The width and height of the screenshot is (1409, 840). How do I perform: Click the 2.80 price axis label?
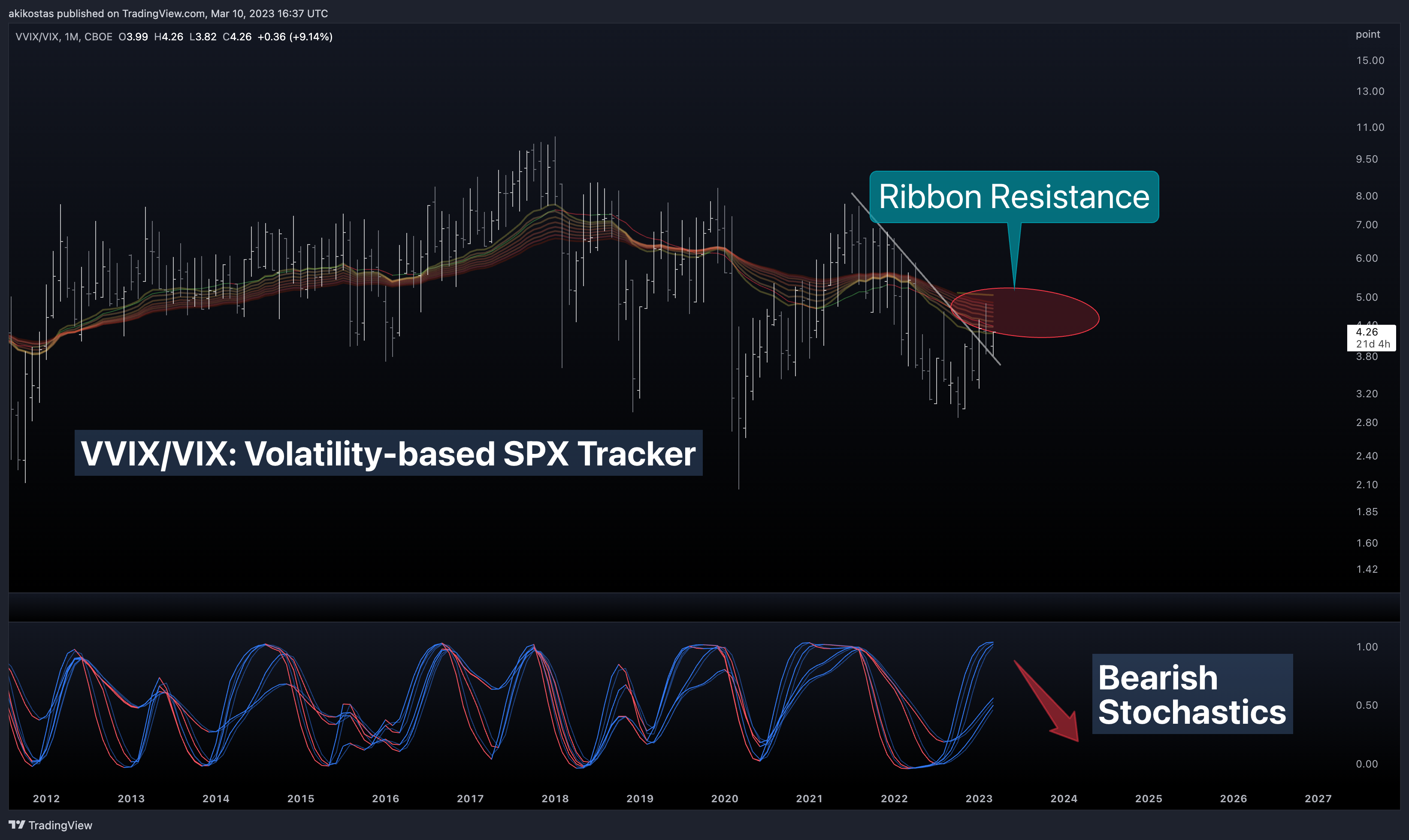[x=1367, y=423]
